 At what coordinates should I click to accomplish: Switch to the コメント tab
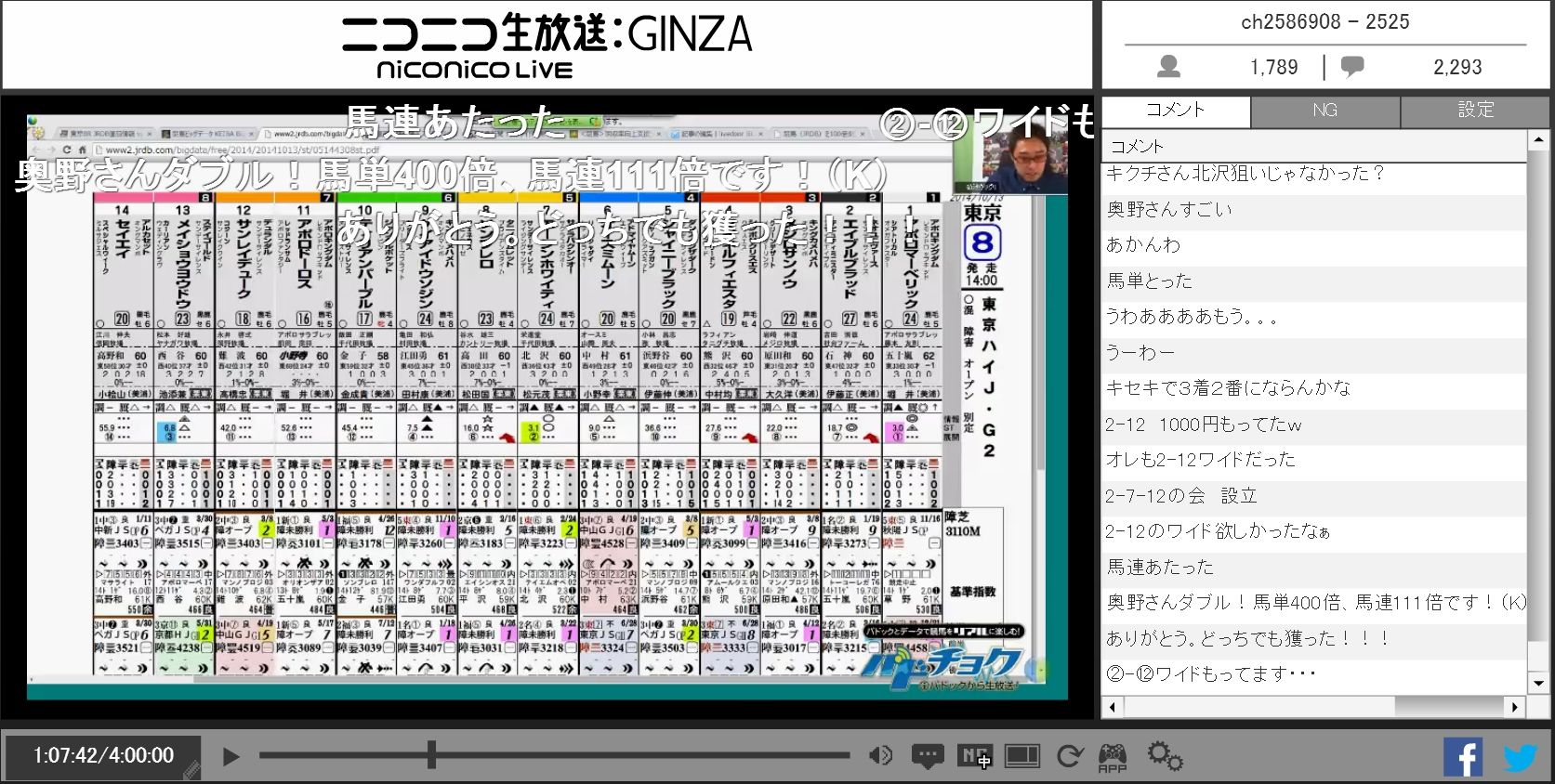pos(1176,110)
